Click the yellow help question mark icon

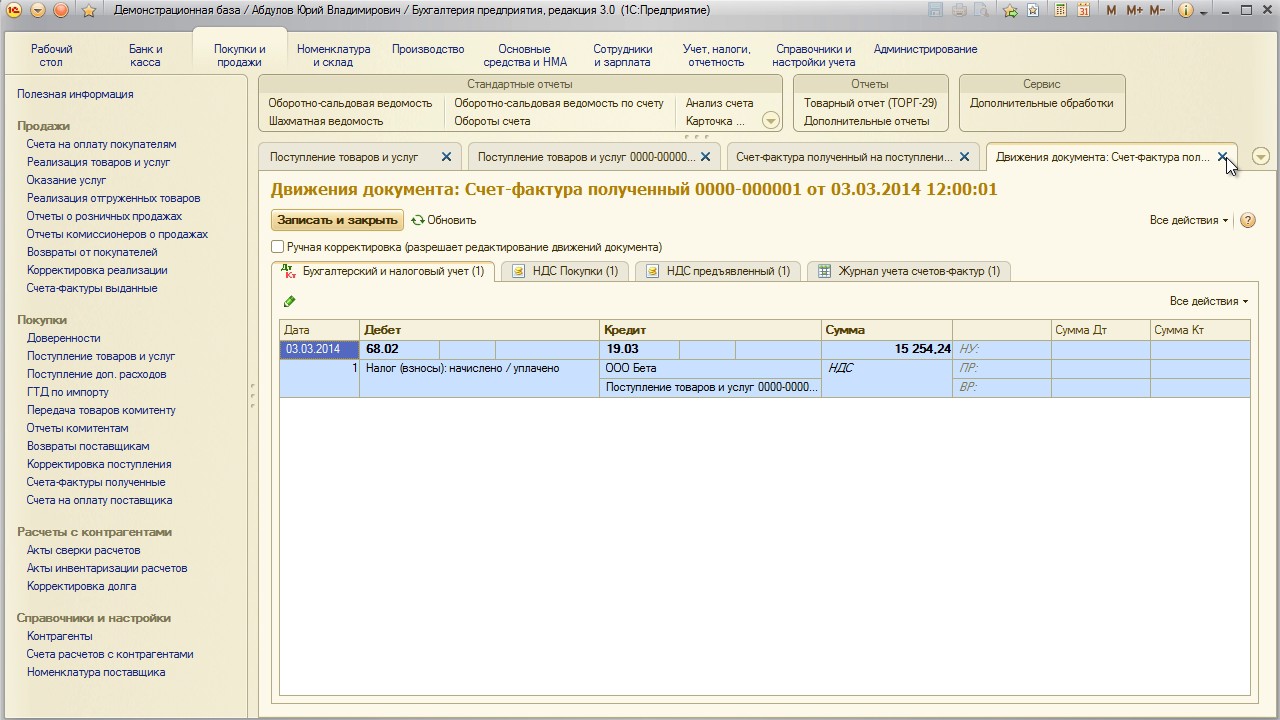1247,220
